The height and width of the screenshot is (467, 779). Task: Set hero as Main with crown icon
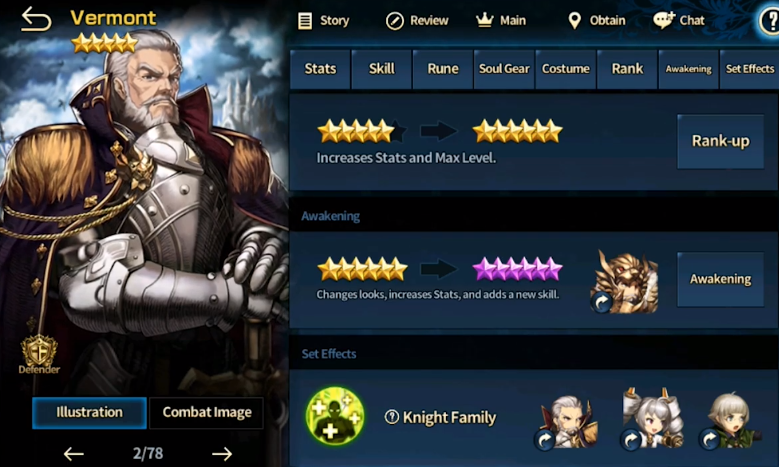click(x=484, y=20)
